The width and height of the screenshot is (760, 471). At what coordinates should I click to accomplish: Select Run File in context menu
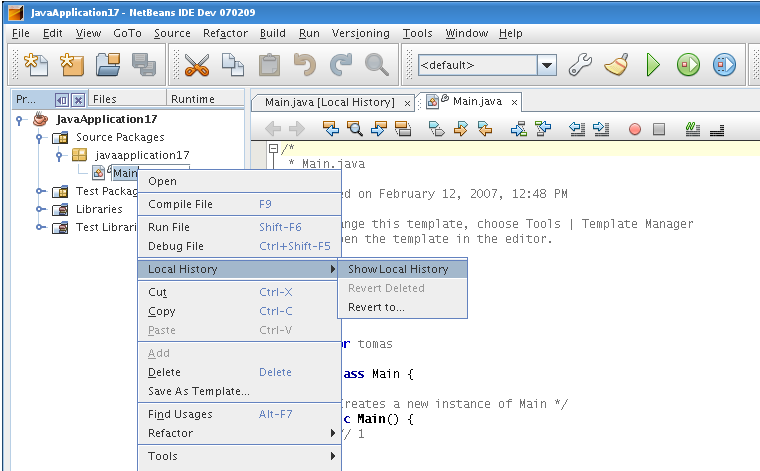(x=239, y=227)
